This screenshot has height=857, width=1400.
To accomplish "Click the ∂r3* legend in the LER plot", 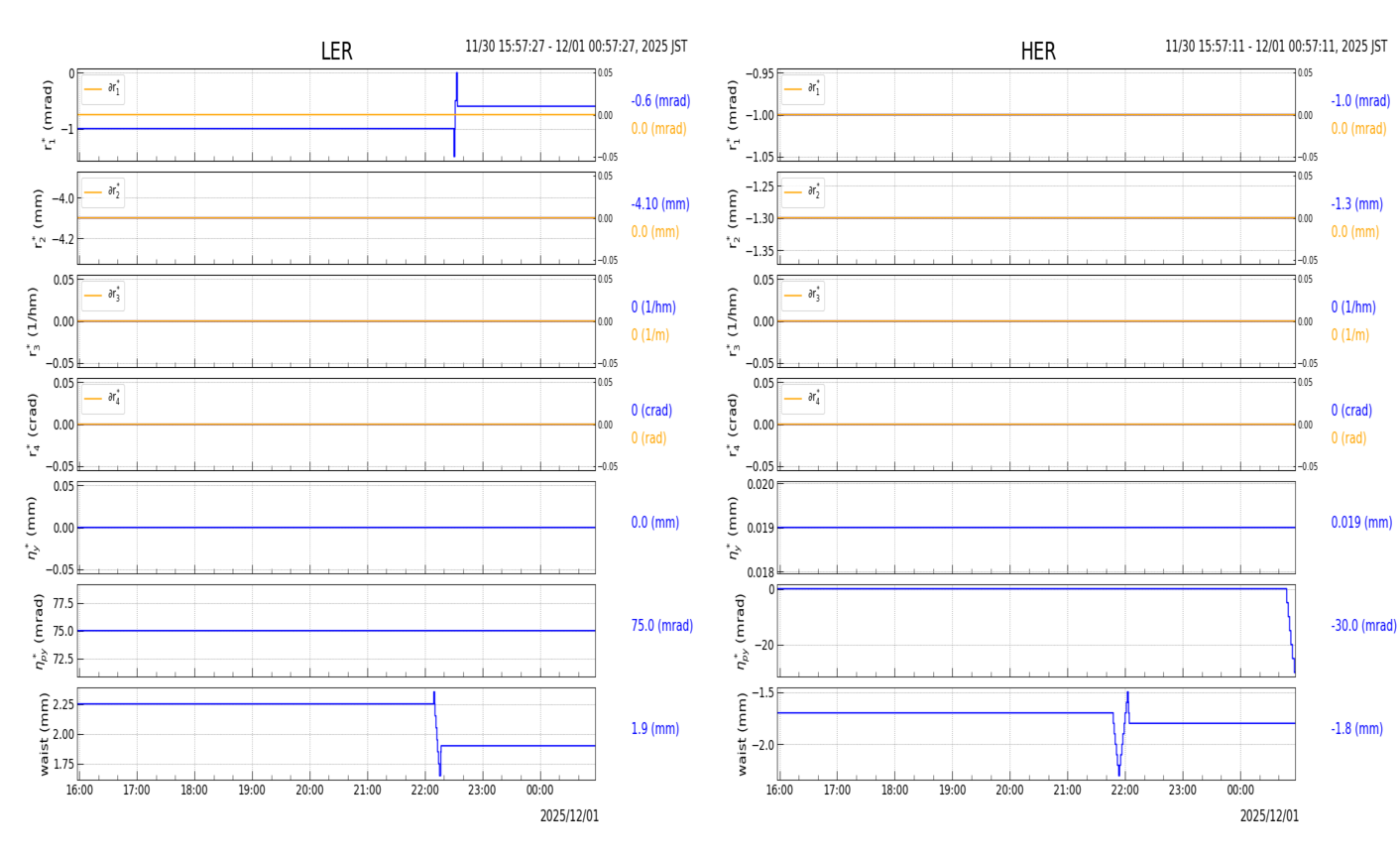I will tap(103, 296).
